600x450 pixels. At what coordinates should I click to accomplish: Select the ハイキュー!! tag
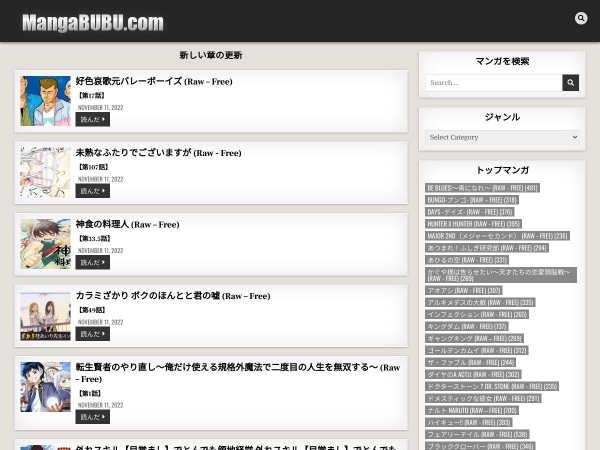469,422
